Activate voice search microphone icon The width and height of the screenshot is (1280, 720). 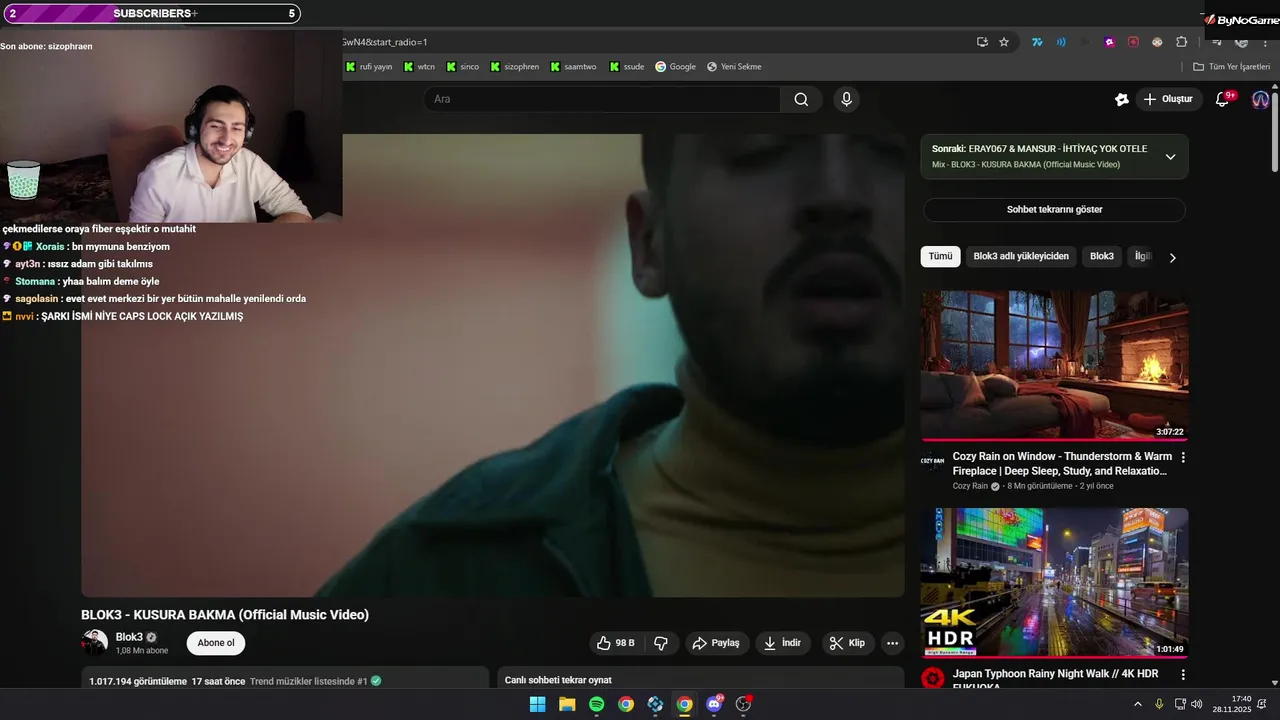point(846,99)
